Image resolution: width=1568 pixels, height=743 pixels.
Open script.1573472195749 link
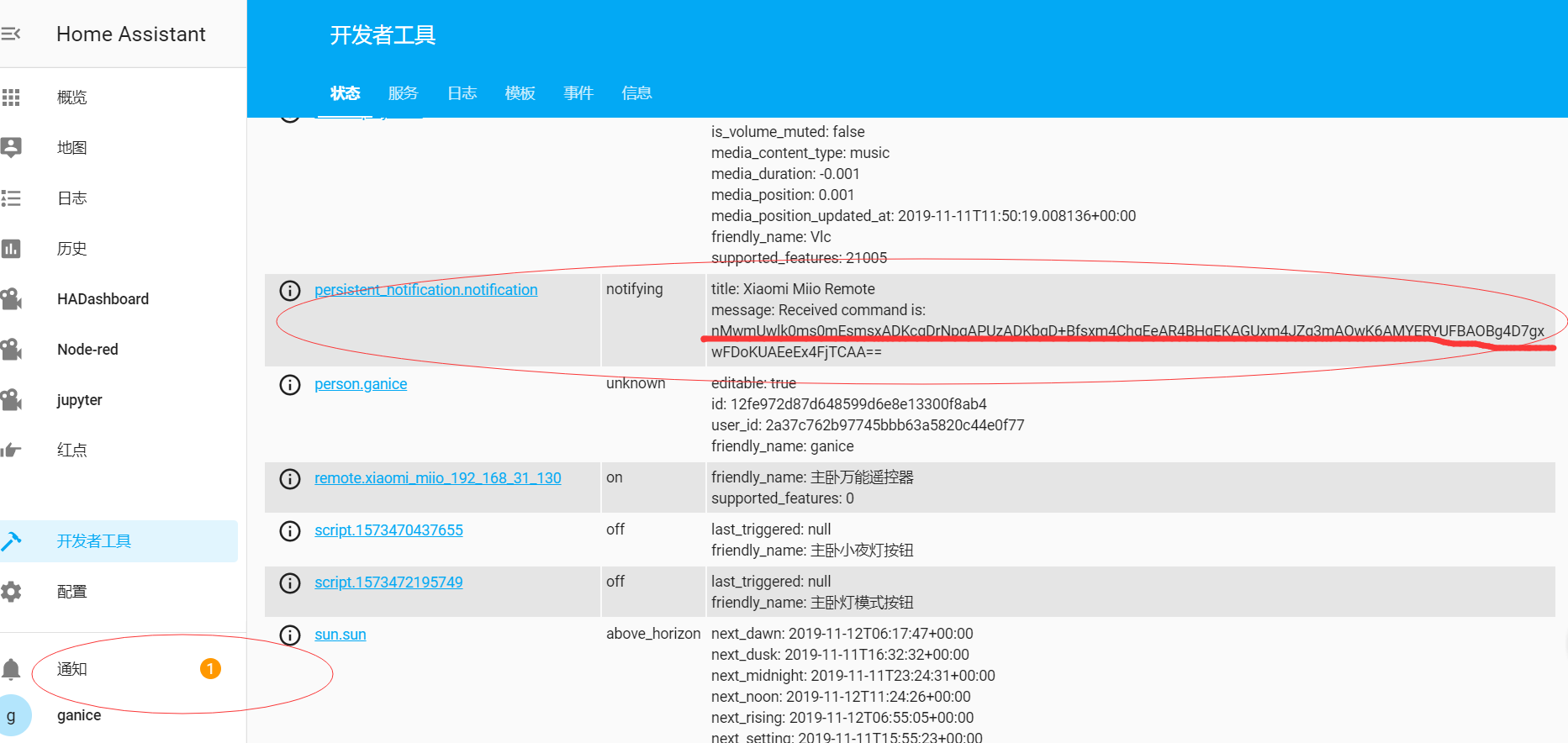[388, 582]
